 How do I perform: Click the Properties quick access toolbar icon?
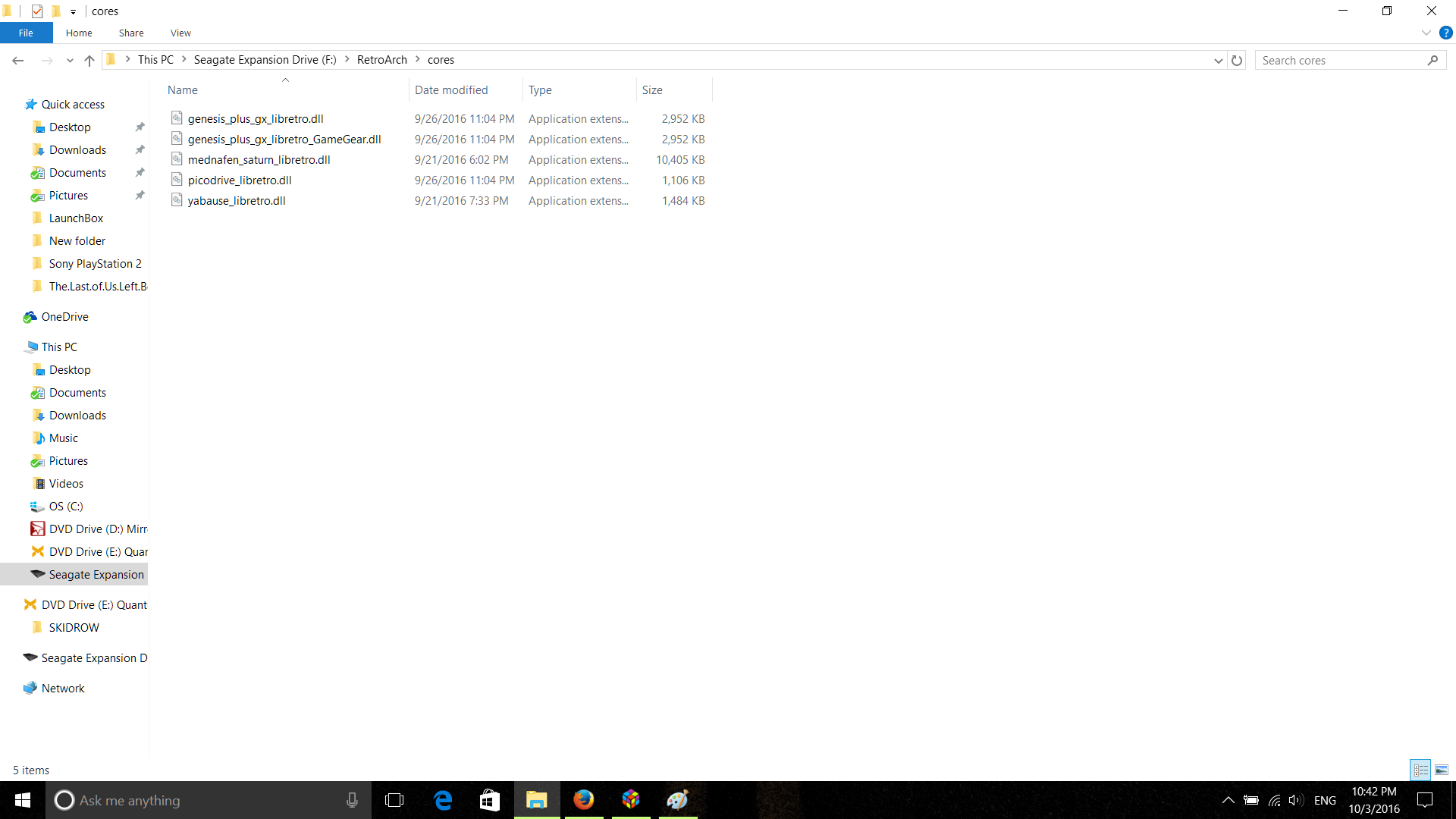click(37, 11)
